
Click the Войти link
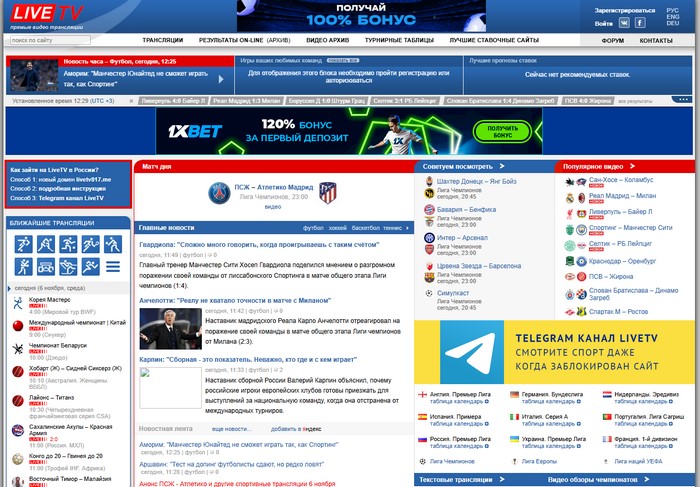[x=604, y=24]
